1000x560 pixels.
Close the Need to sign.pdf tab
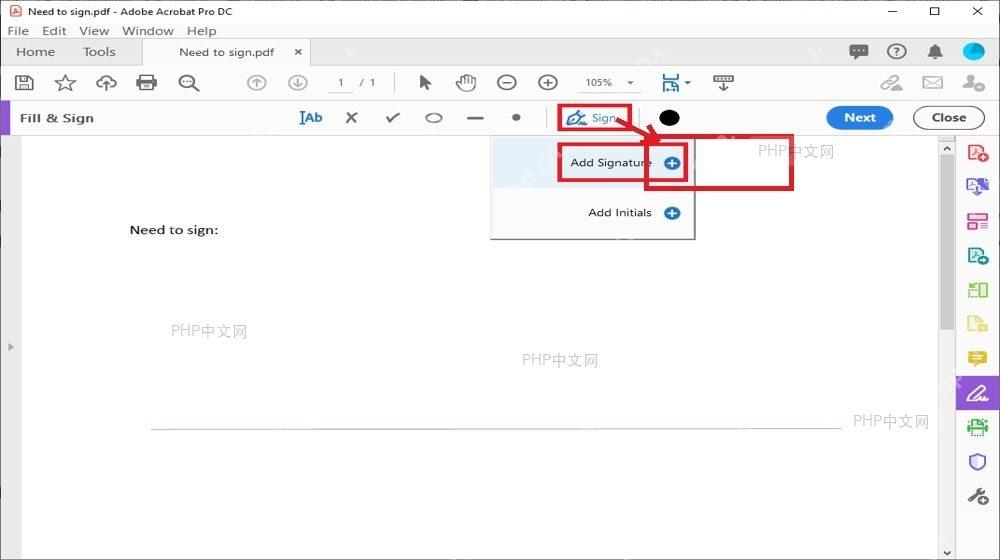(298, 52)
